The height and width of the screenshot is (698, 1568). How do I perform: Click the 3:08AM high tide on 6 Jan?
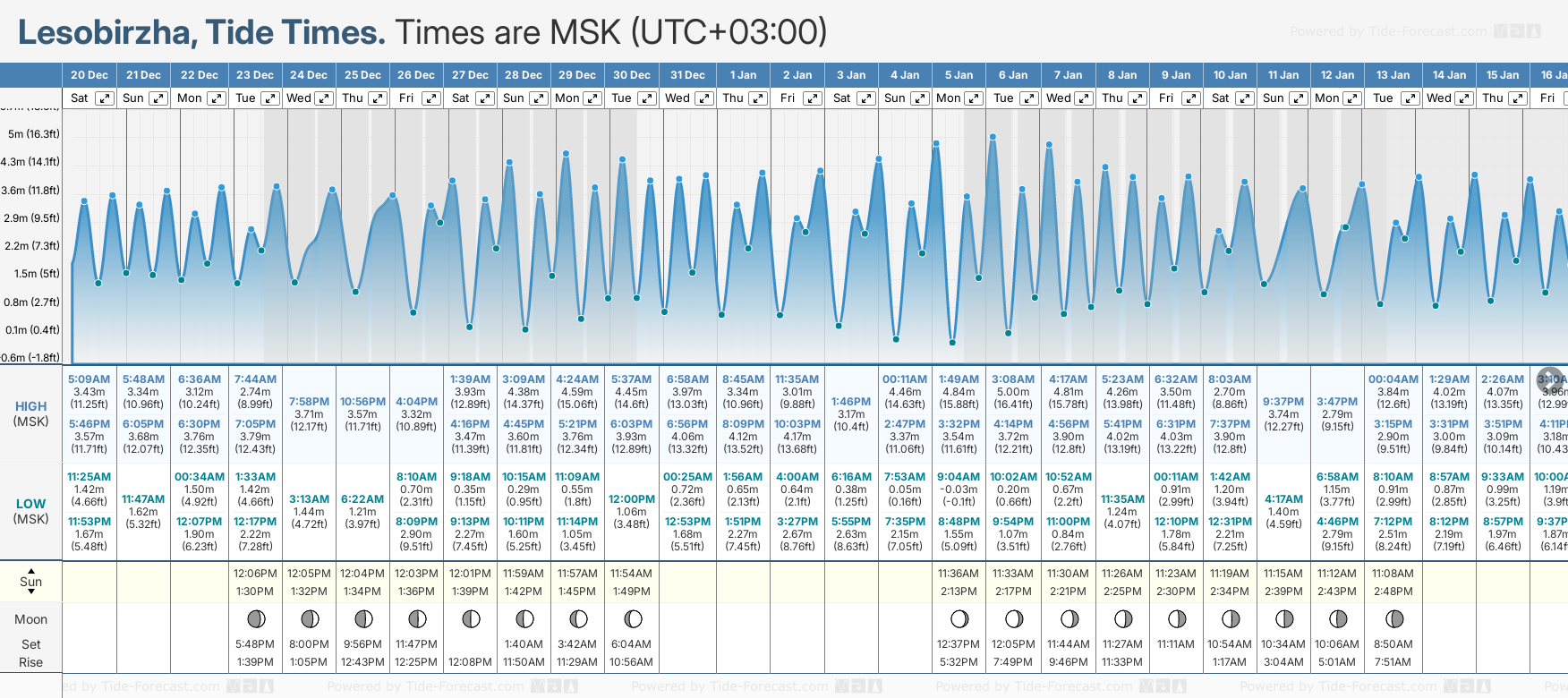click(1013, 379)
